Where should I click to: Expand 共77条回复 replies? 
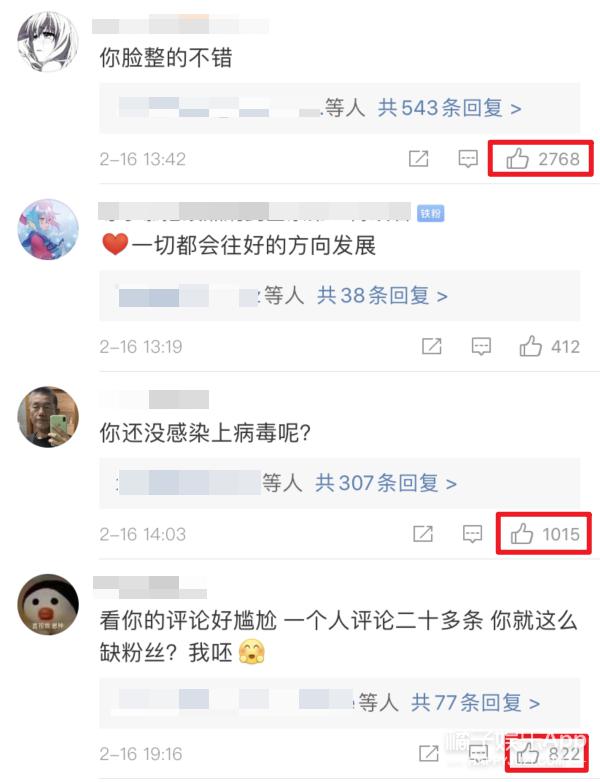[x=475, y=703]
